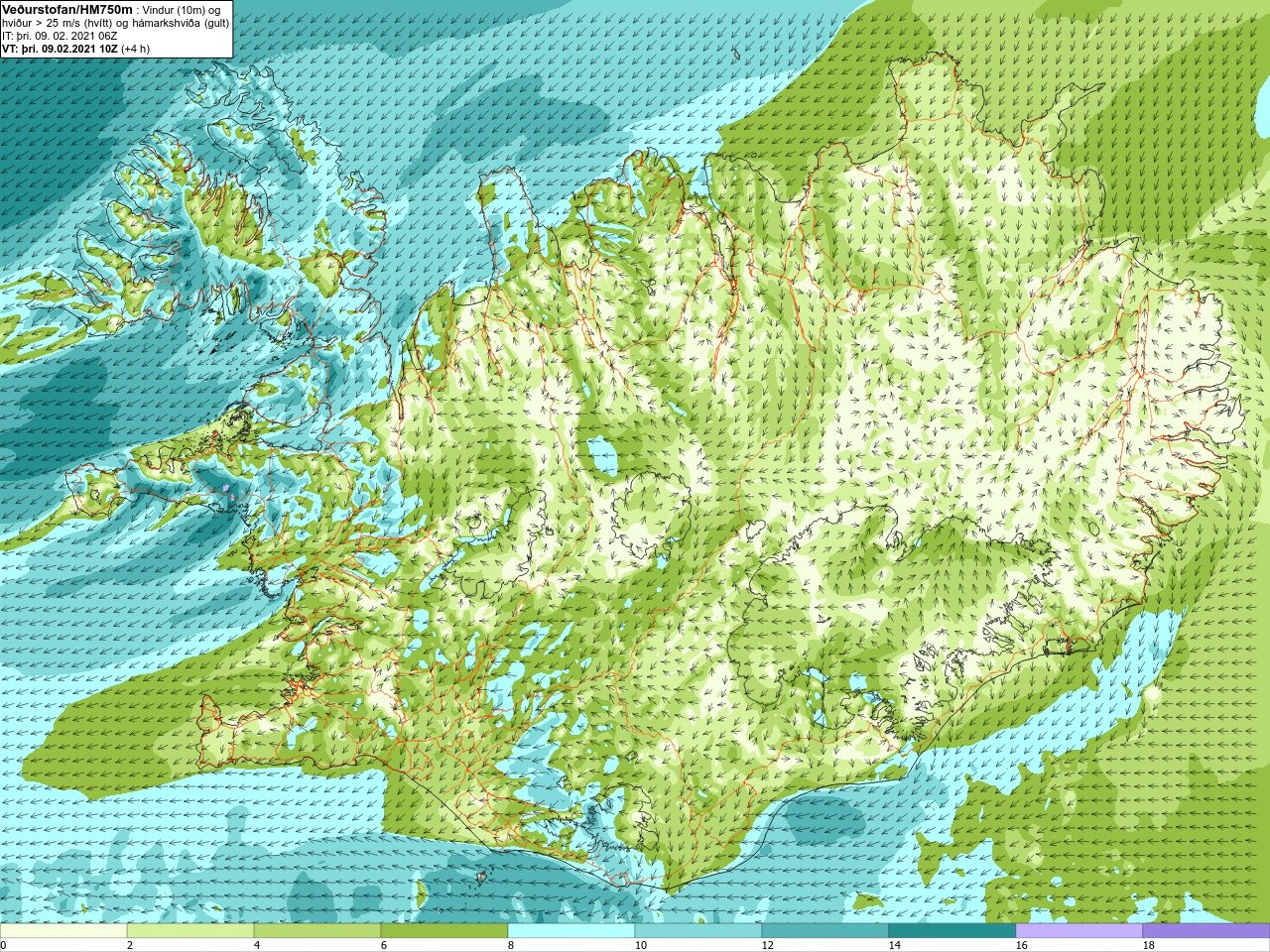Click the 'Veðurstofan/HM750m' title text
The image size is (1270, 952).
tap(67, 9)
